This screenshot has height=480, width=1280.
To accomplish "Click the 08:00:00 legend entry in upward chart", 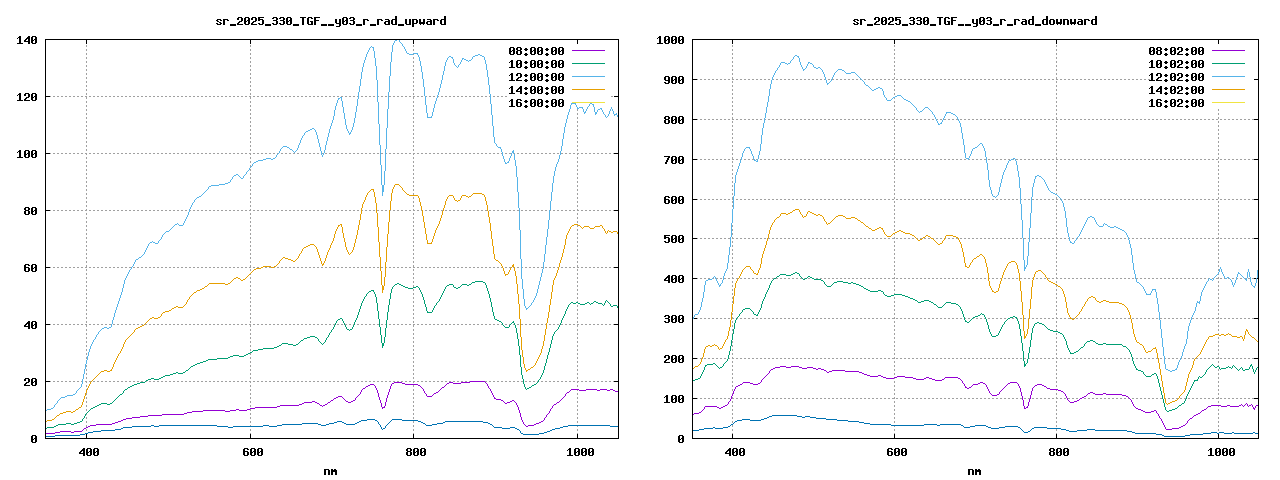I will pyautogui.click(x=536, y=51).
